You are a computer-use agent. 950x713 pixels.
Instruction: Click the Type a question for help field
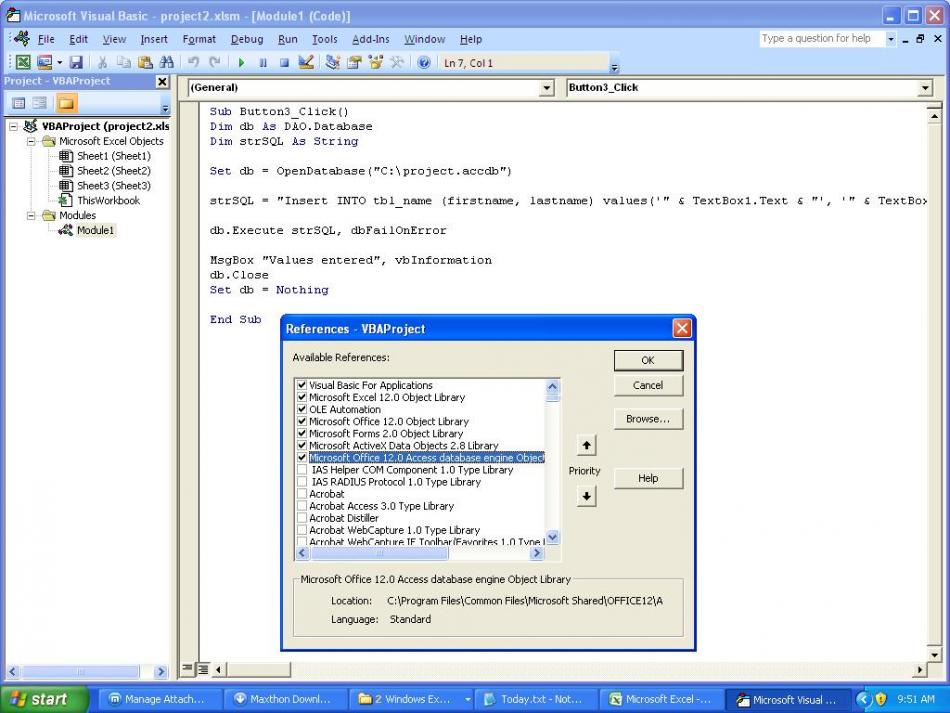coord(822,39)
